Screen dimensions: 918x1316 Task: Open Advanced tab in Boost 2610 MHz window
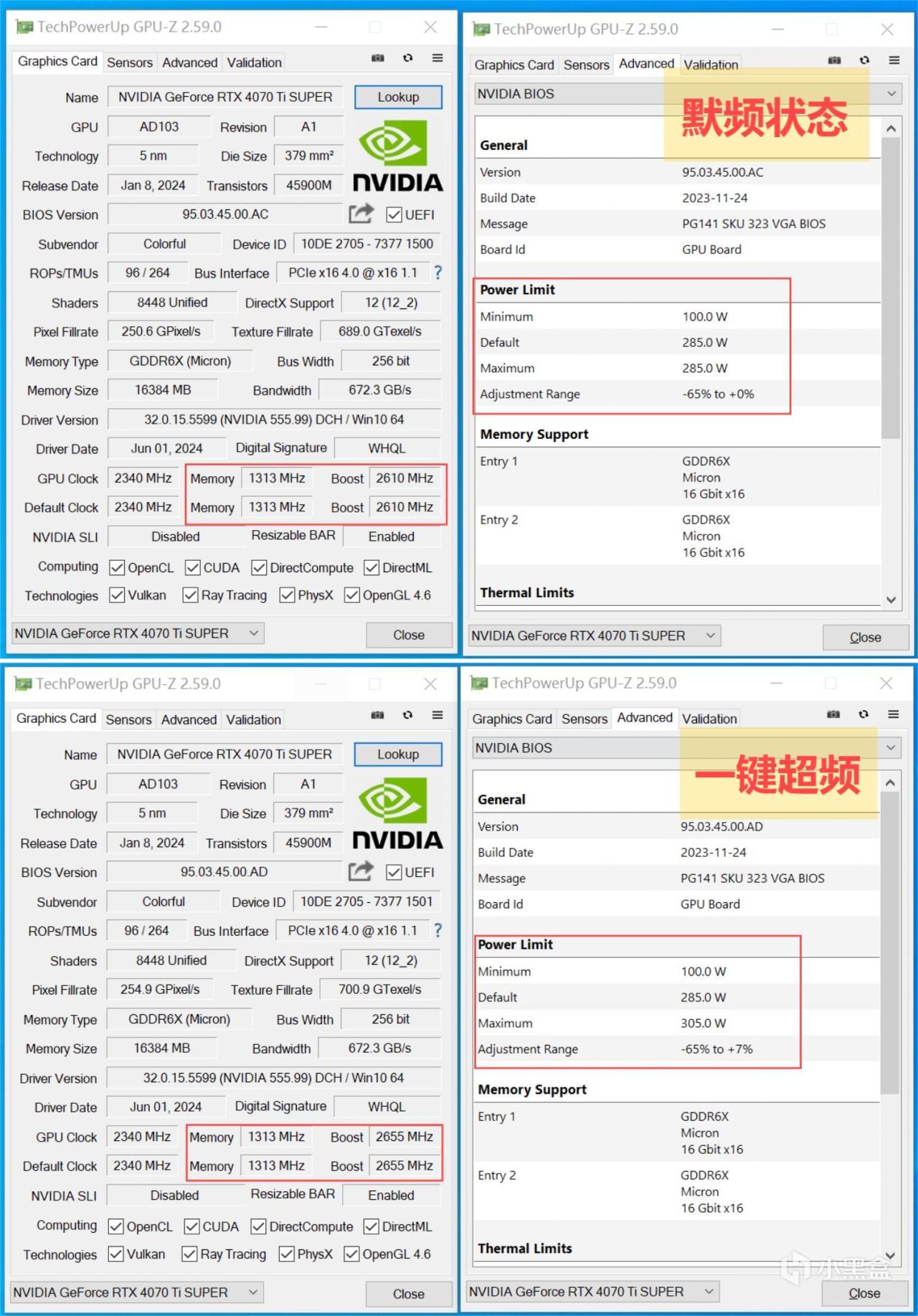190,62
